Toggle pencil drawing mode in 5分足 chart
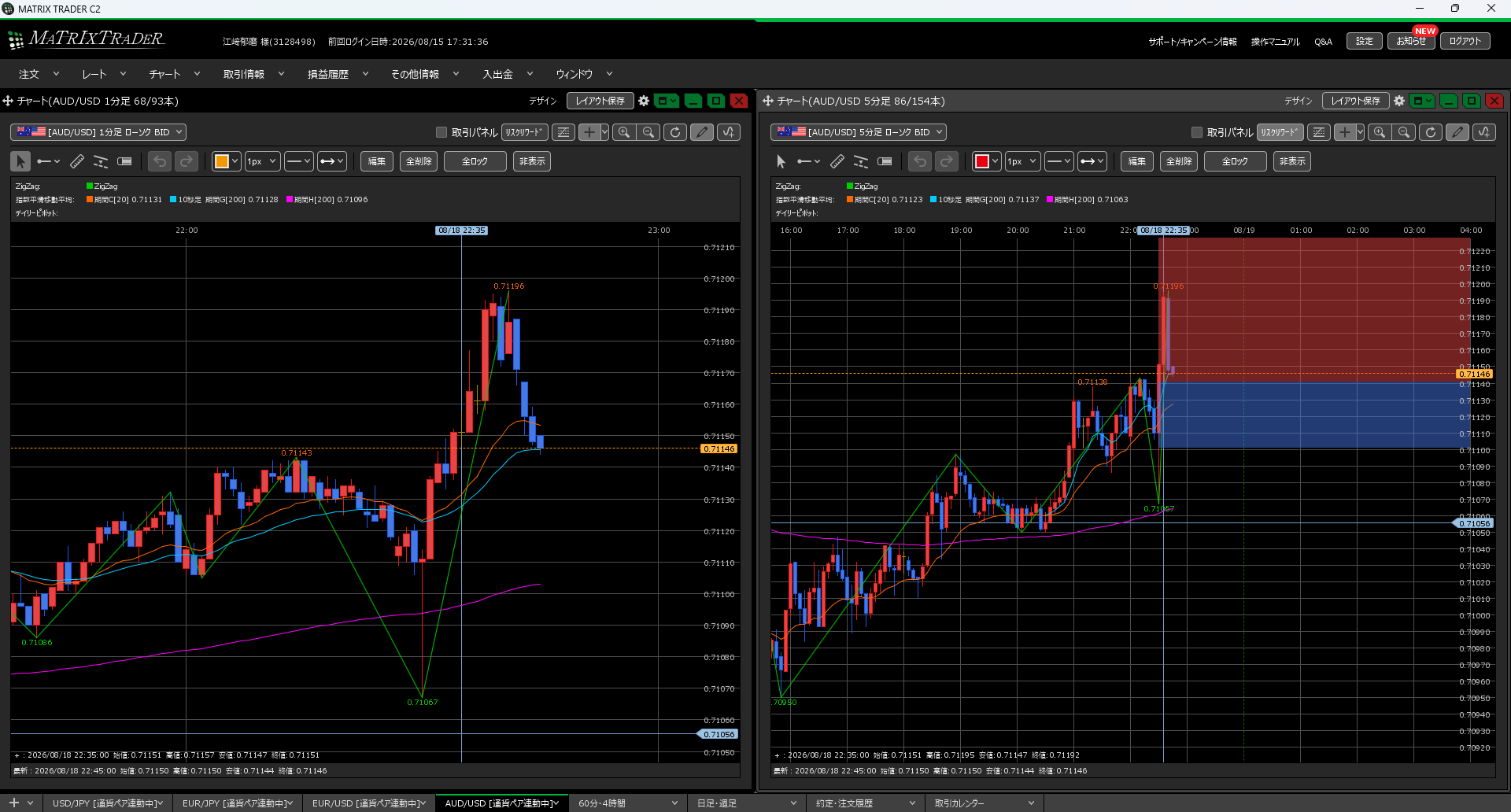Viewport: 1511px width, 812px height. pyautogui.click(x=1457, y=132)
